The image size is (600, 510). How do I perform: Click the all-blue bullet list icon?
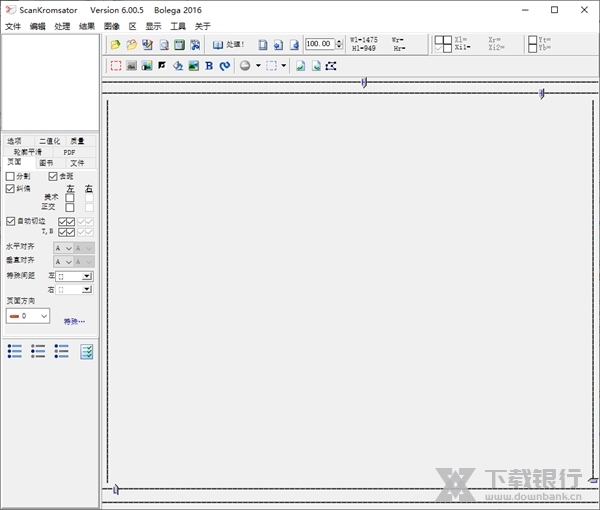coord(15,351)
